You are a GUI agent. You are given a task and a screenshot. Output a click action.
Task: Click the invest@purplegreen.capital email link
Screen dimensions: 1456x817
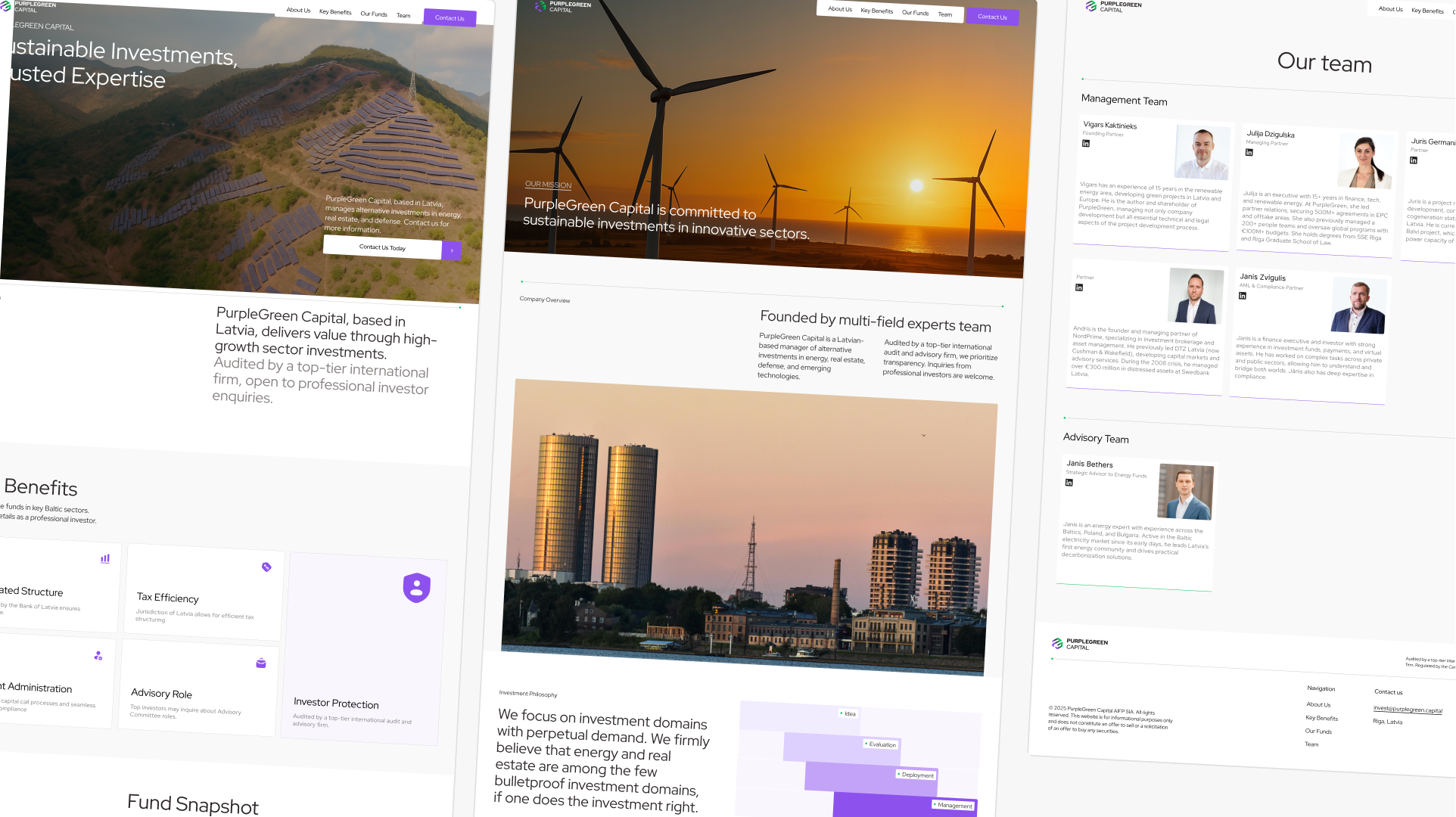(1408, 710)
